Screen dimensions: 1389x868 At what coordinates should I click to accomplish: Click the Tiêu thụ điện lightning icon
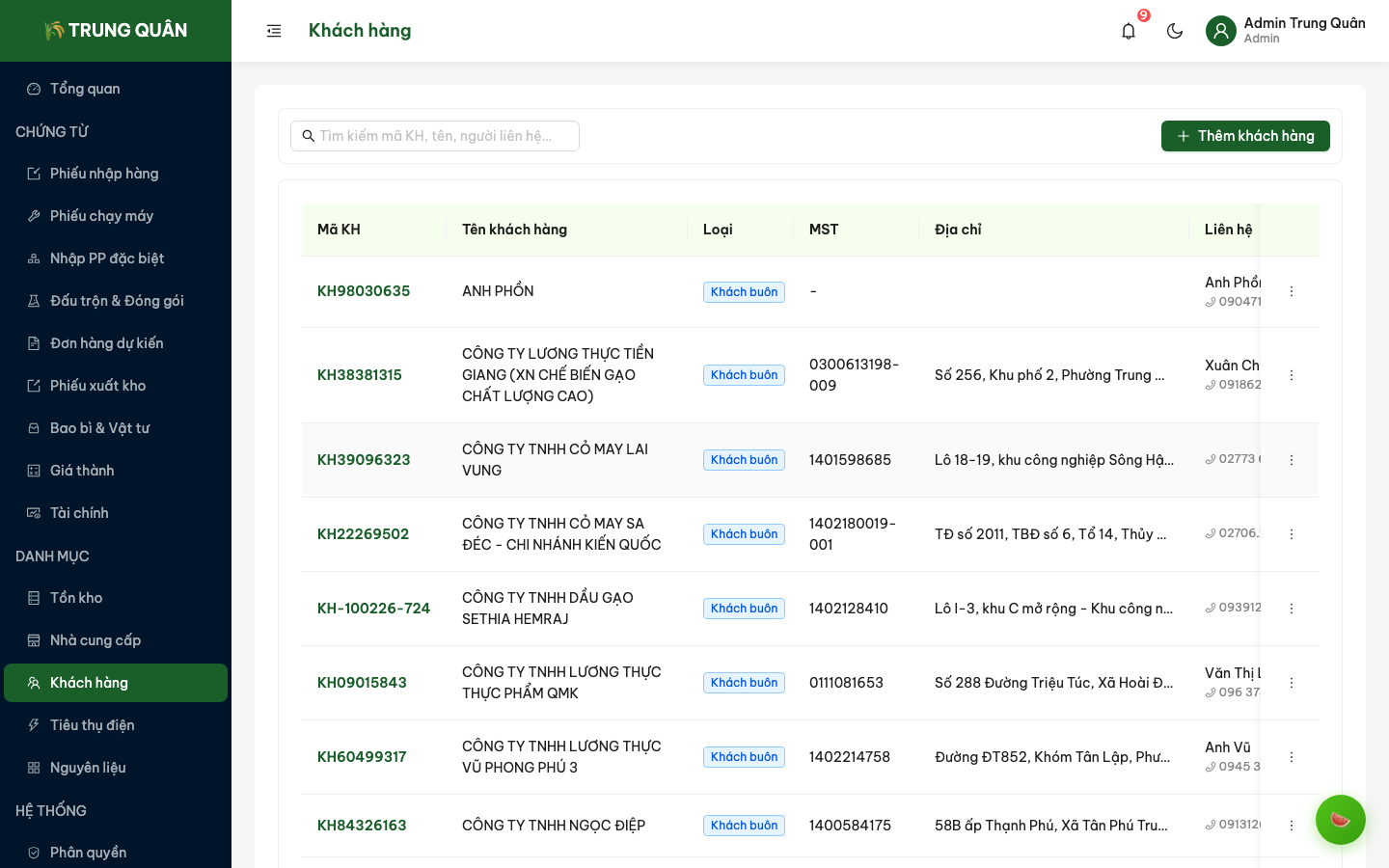pos(34,725)
